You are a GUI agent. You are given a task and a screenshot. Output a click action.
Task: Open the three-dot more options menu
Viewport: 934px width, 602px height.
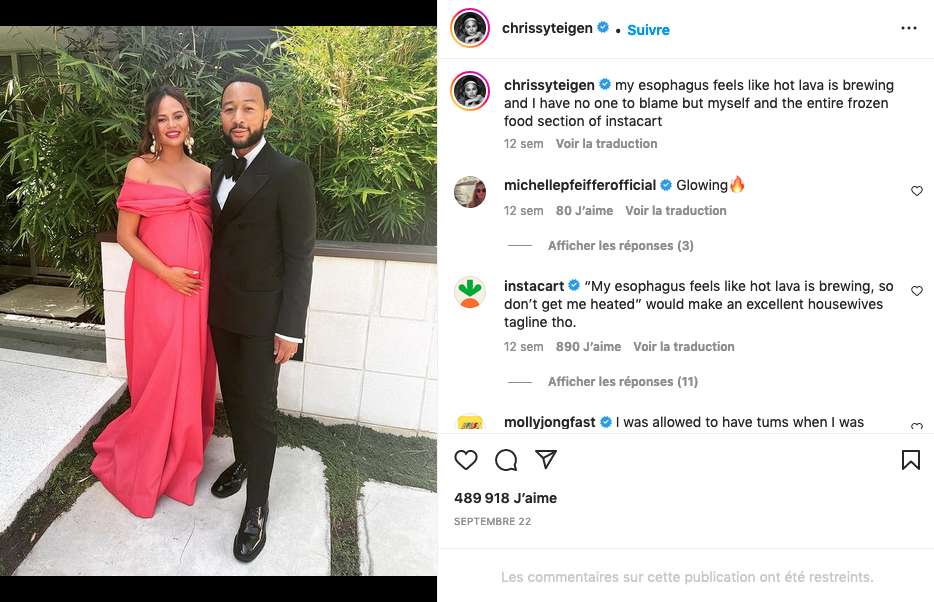908,28
